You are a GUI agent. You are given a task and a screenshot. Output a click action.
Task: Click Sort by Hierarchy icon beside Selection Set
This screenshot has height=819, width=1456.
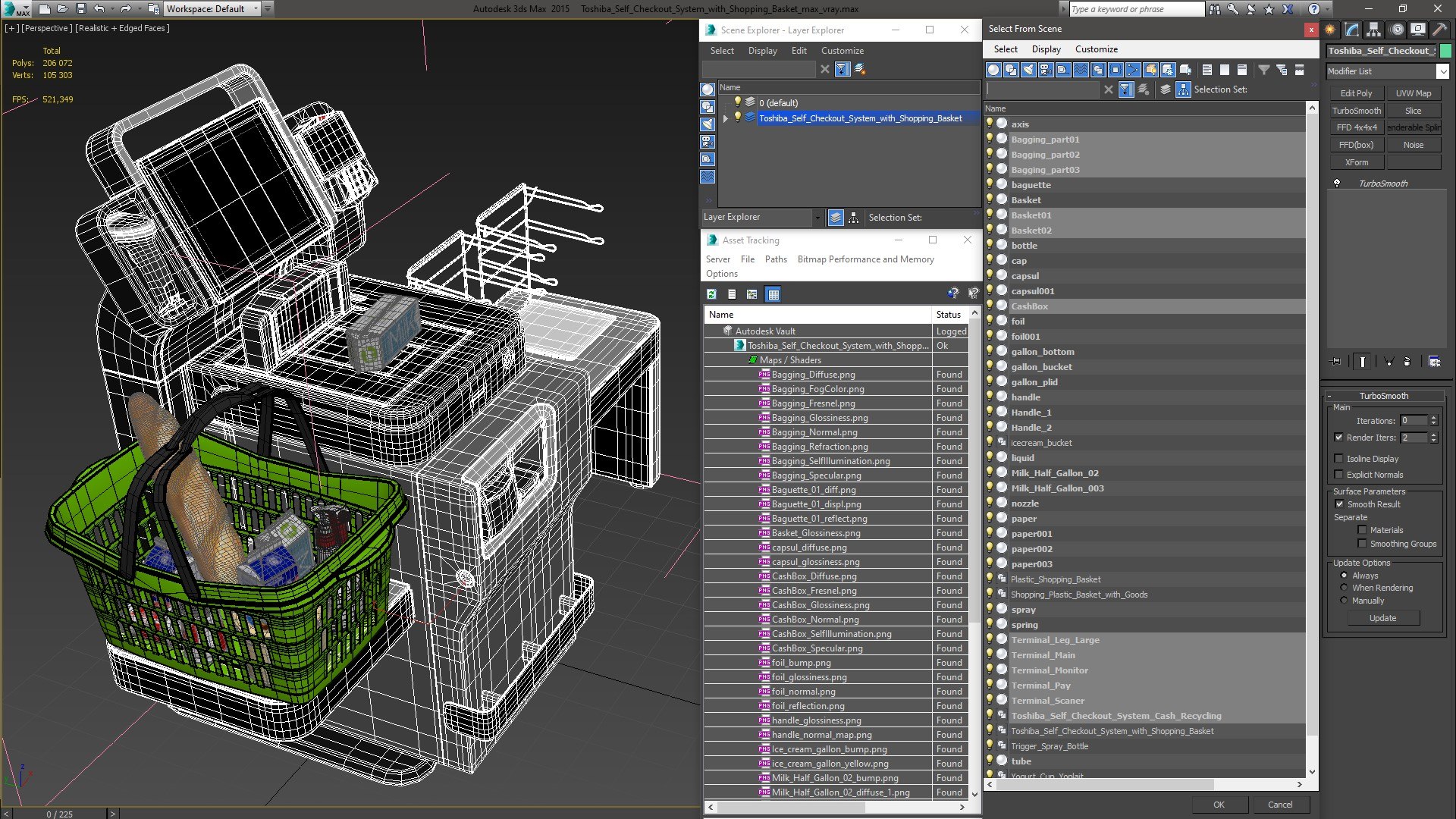(1183, 89)
